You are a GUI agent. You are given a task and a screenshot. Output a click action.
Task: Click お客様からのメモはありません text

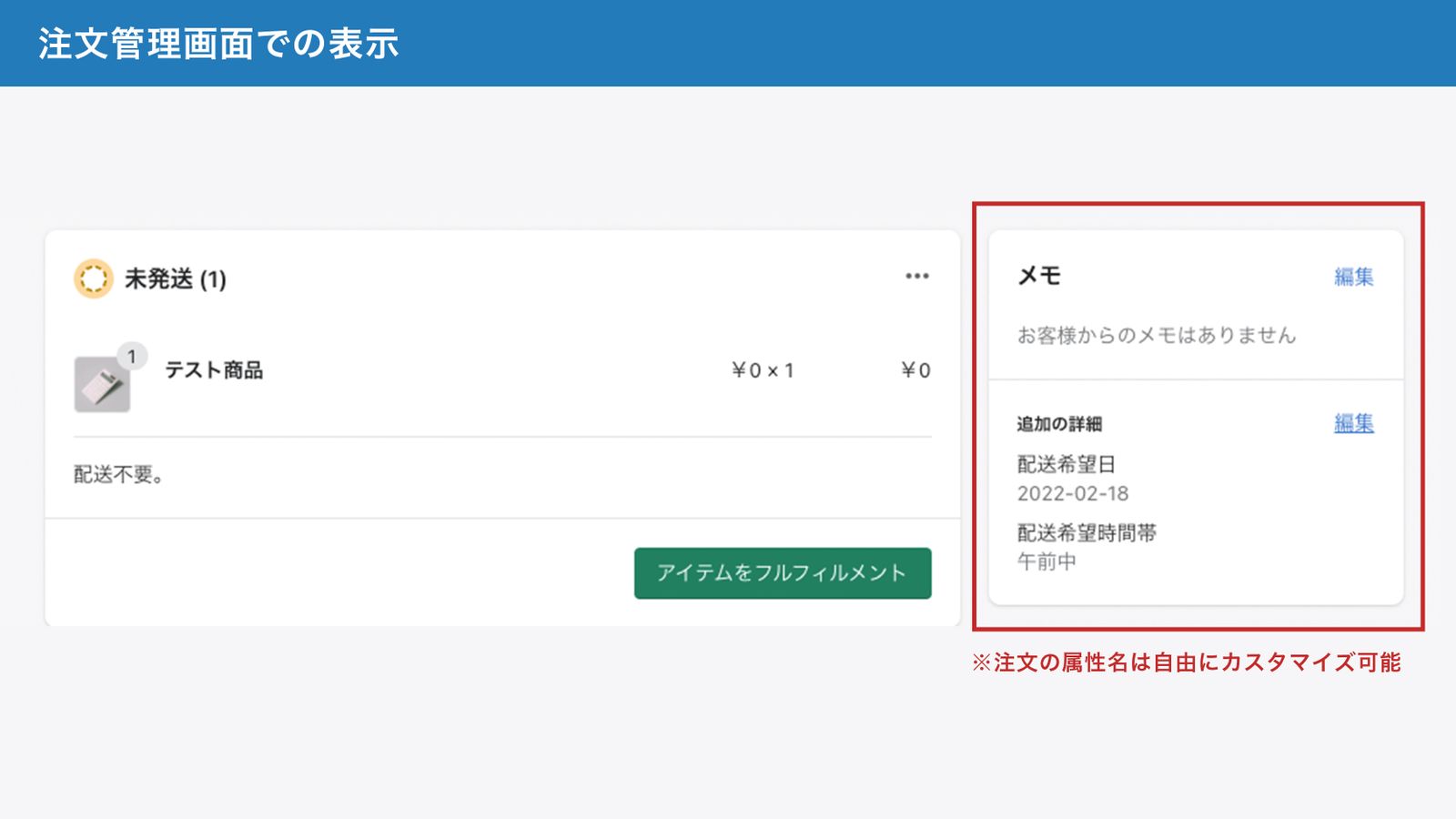(1156, 336)
